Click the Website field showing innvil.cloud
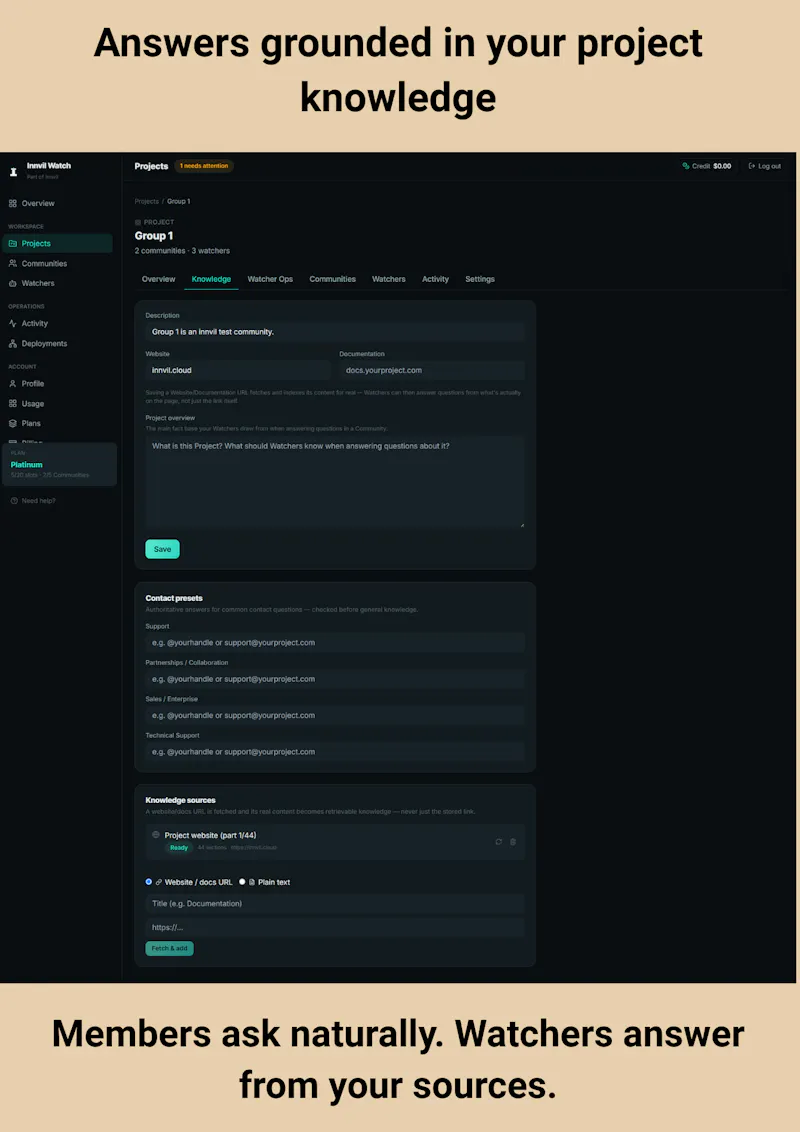Image resolution: width=800 pixels, height=1132 pixels. [x=238, y=370]
